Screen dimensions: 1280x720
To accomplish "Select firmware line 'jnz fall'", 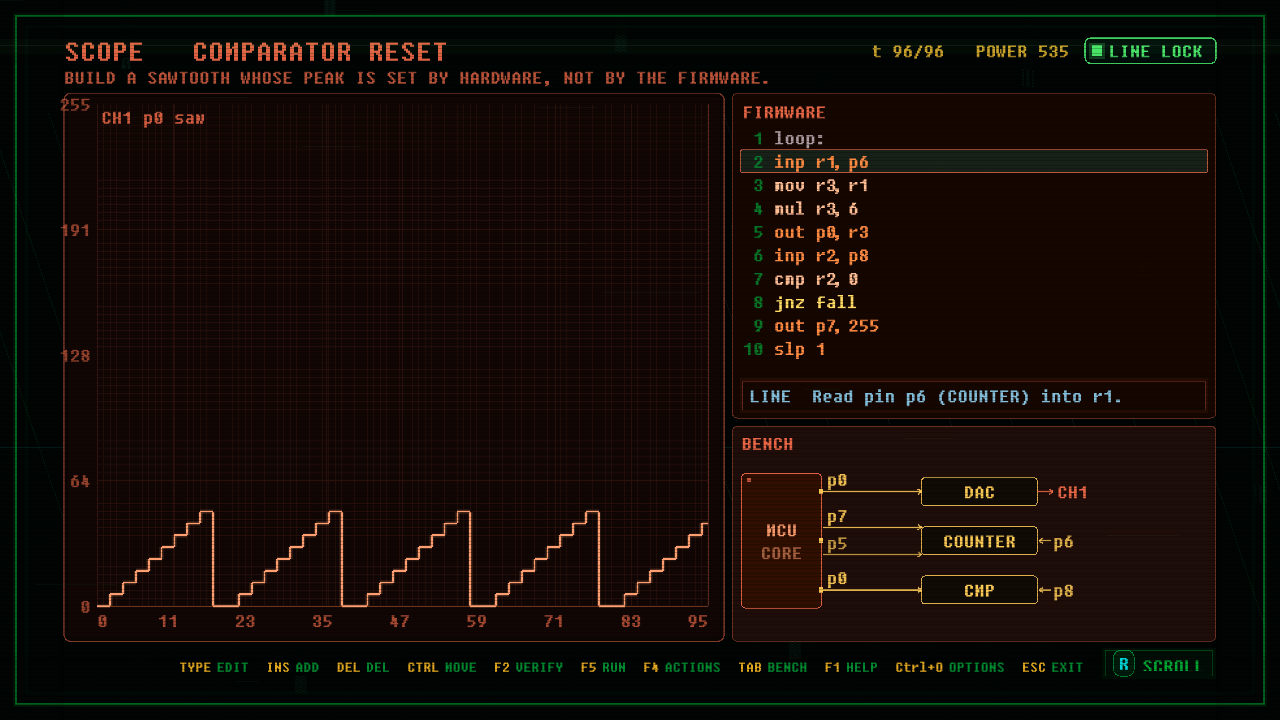I will point(974,302).
